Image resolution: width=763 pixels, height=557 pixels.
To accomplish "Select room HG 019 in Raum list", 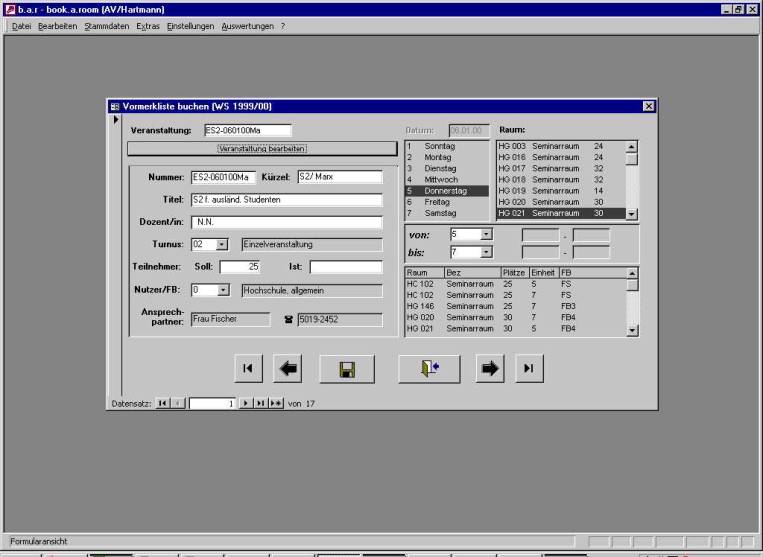I will 561,191.
